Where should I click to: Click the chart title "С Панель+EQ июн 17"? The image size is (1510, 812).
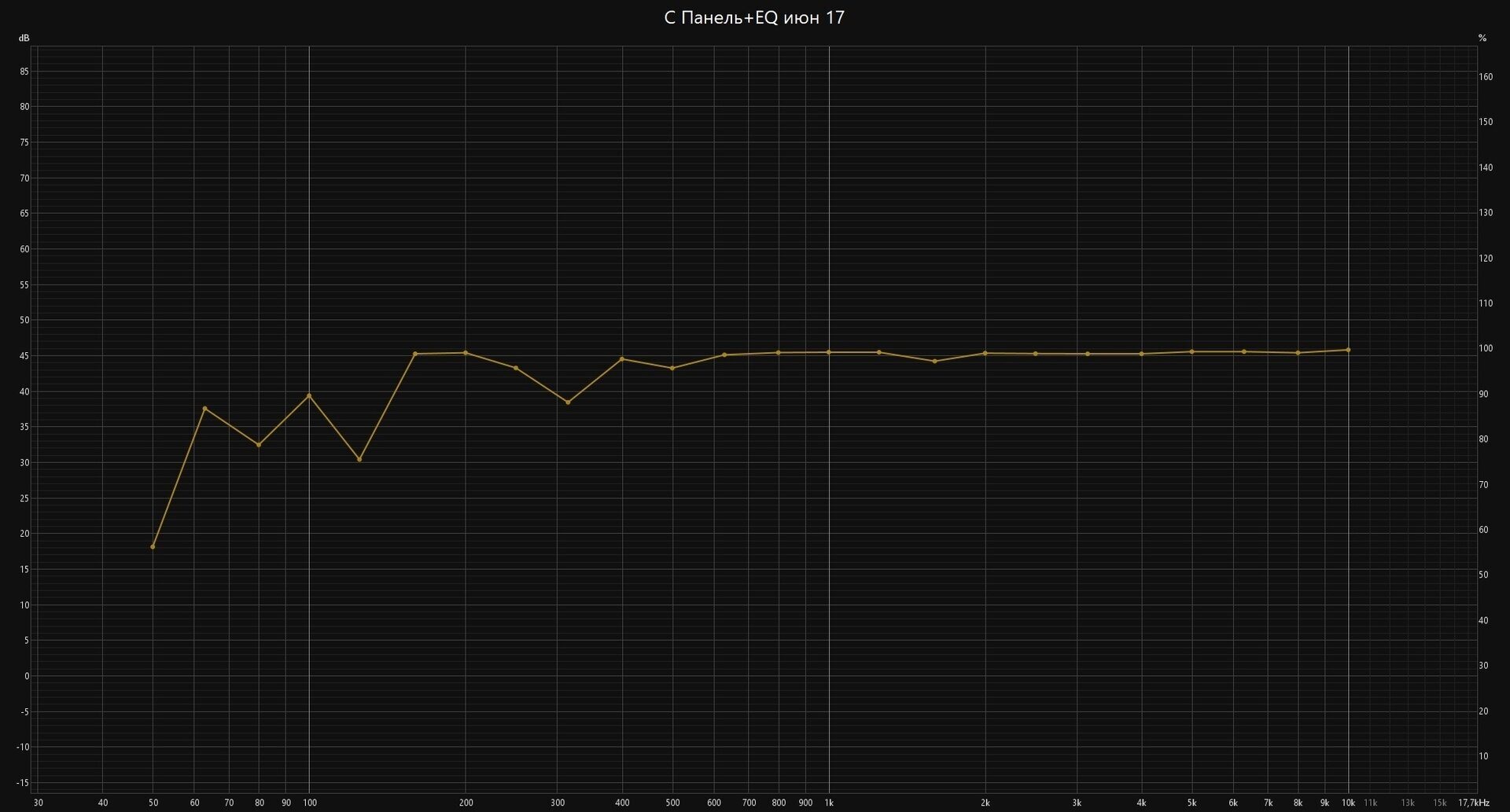coord(754,18)
